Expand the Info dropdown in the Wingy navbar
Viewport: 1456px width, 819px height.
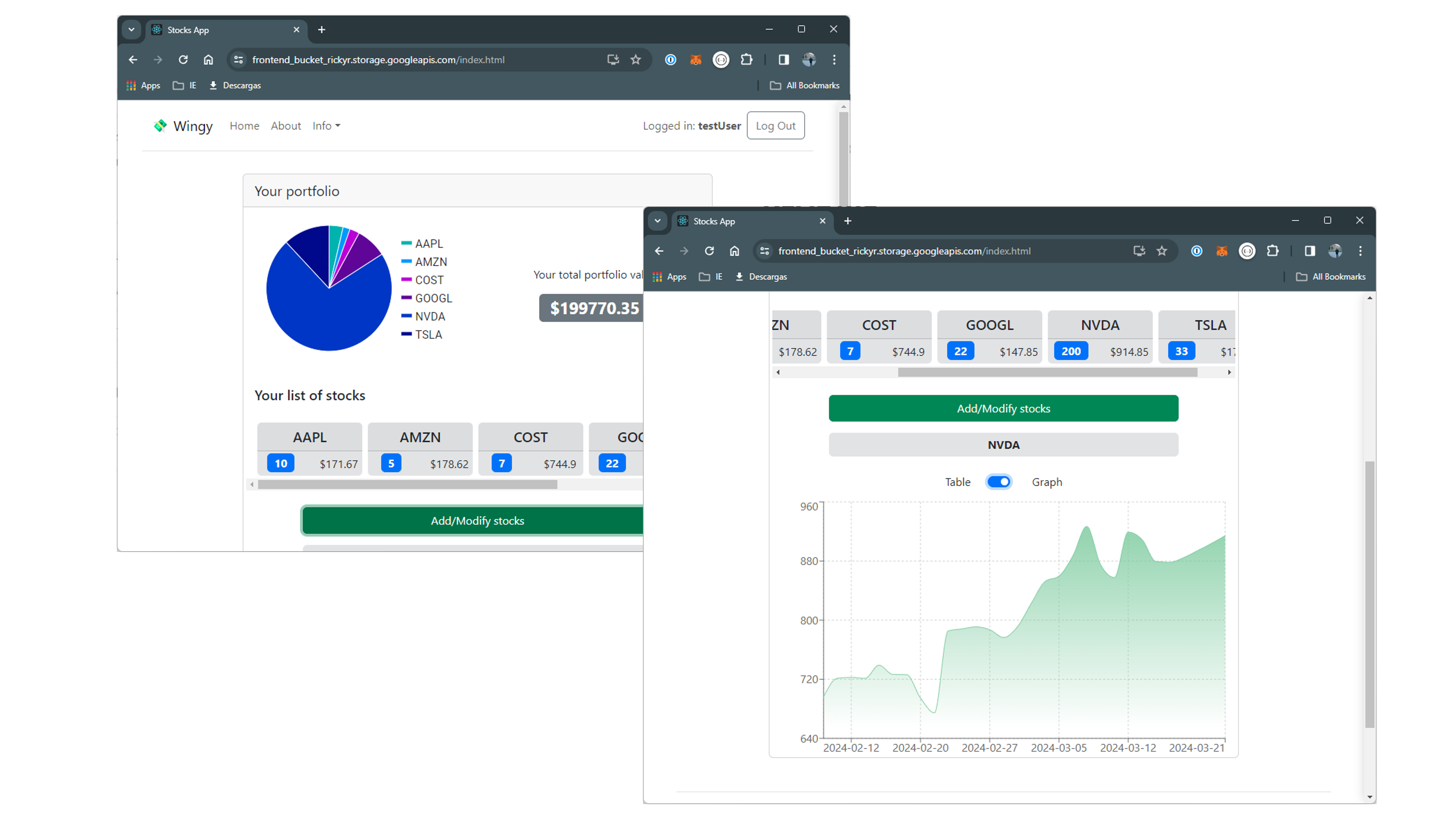point(326,125)
